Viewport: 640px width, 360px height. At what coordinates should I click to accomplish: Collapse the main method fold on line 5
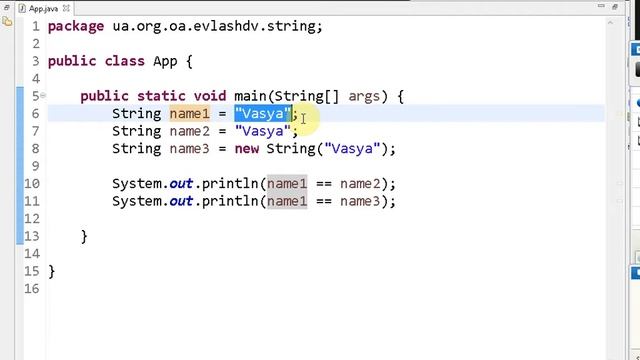(43, 96)
